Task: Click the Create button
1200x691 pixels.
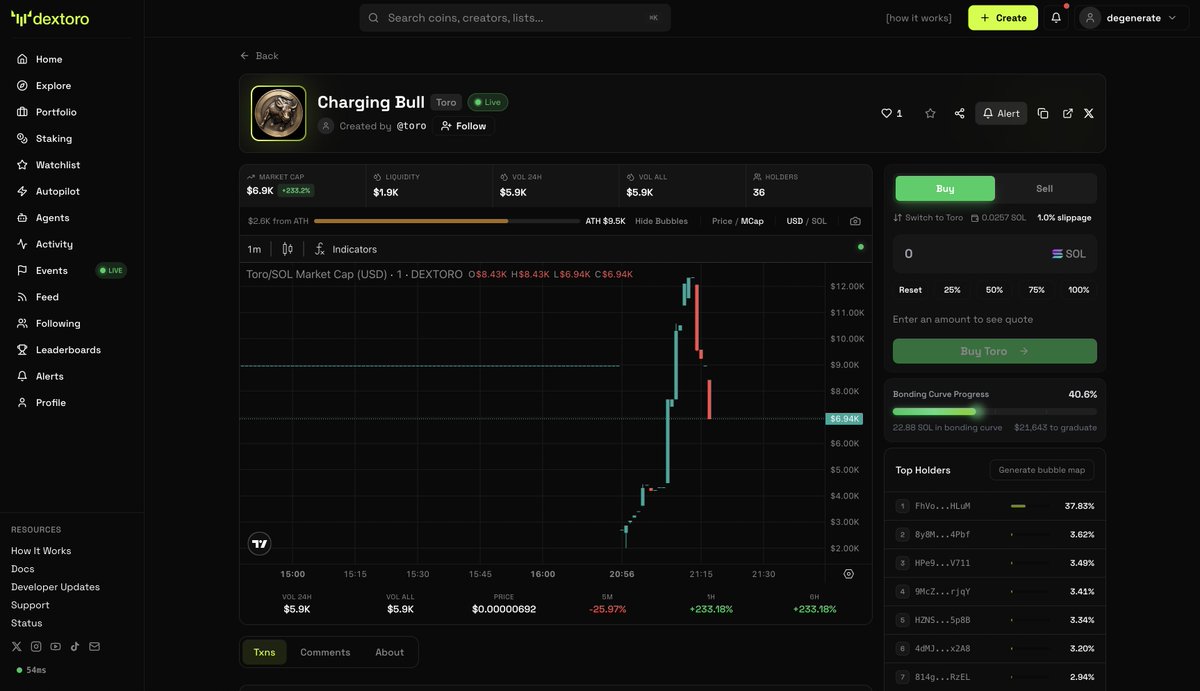Action: pos(1003,18)
